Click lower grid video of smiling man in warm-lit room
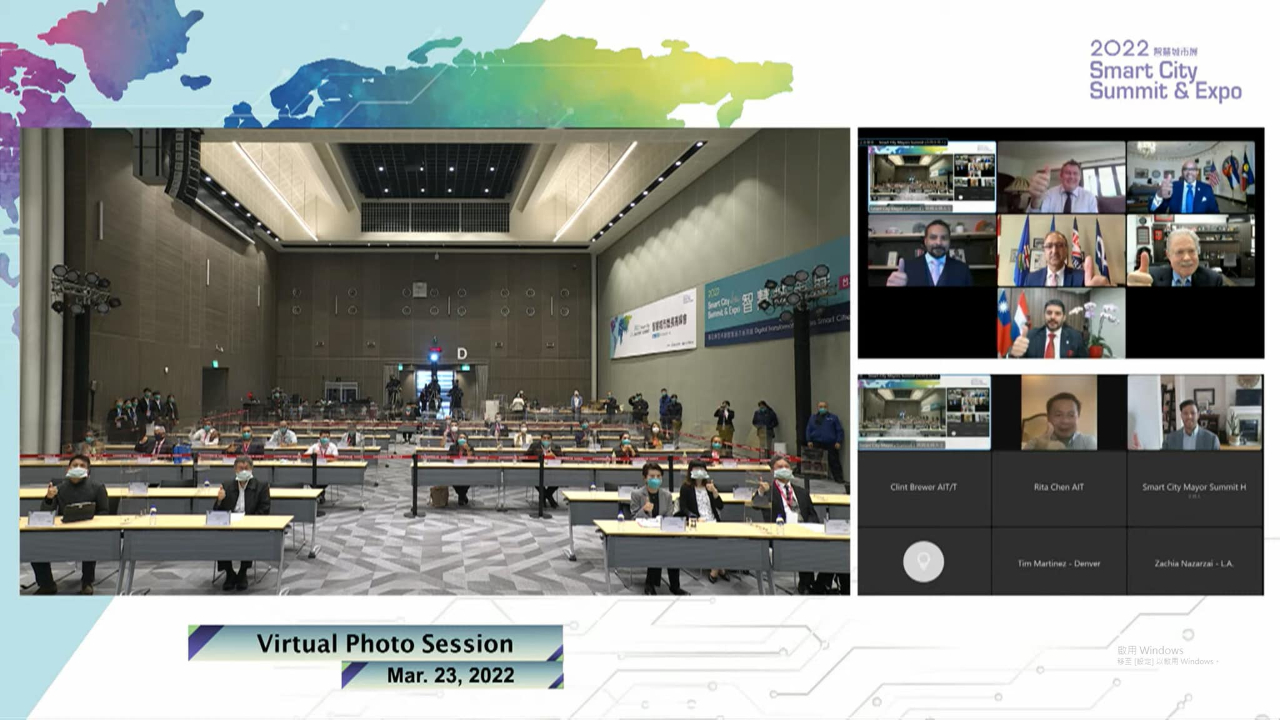The image size is (1280, 720). click(x=1059, y=412)
